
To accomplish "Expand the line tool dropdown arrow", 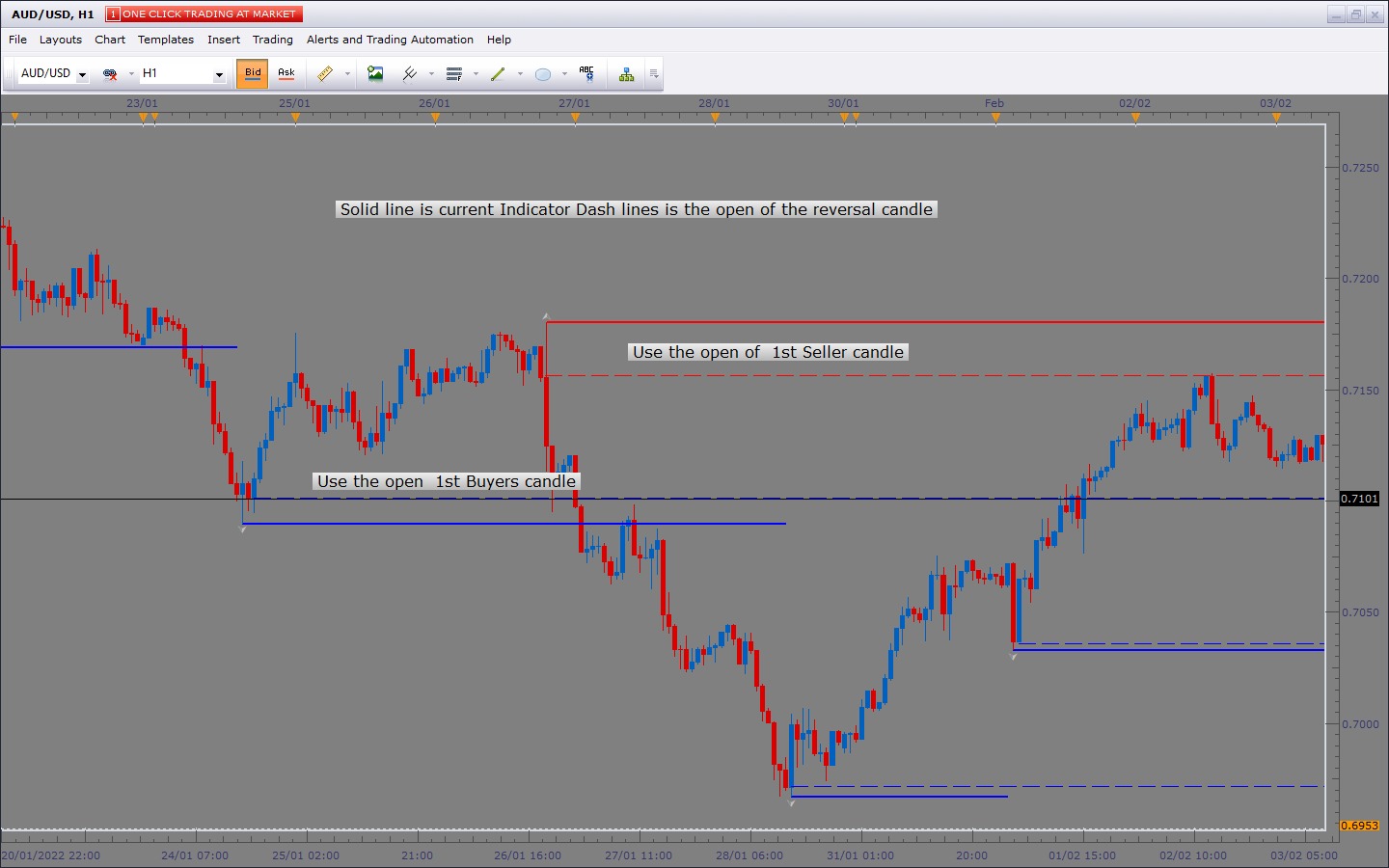I will click(520, 73).
